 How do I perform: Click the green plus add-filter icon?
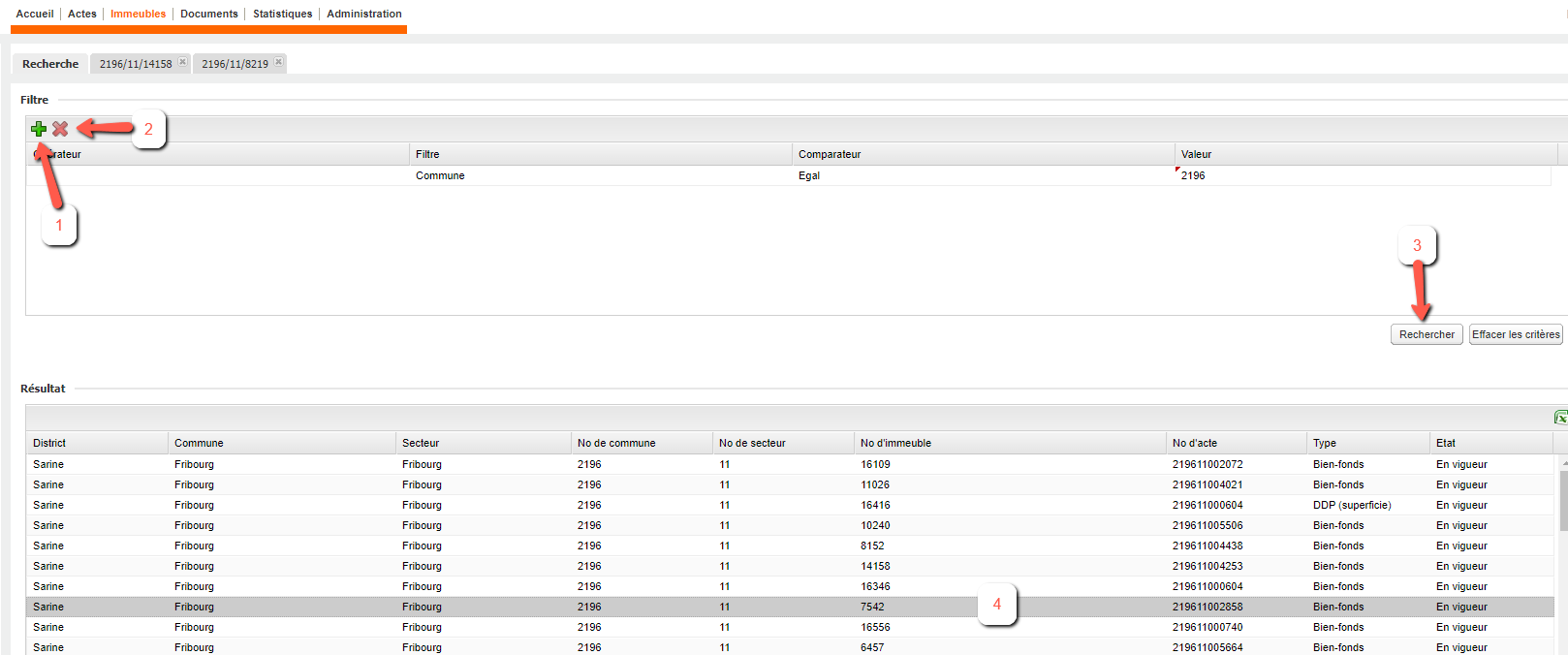tap(39, 129)
